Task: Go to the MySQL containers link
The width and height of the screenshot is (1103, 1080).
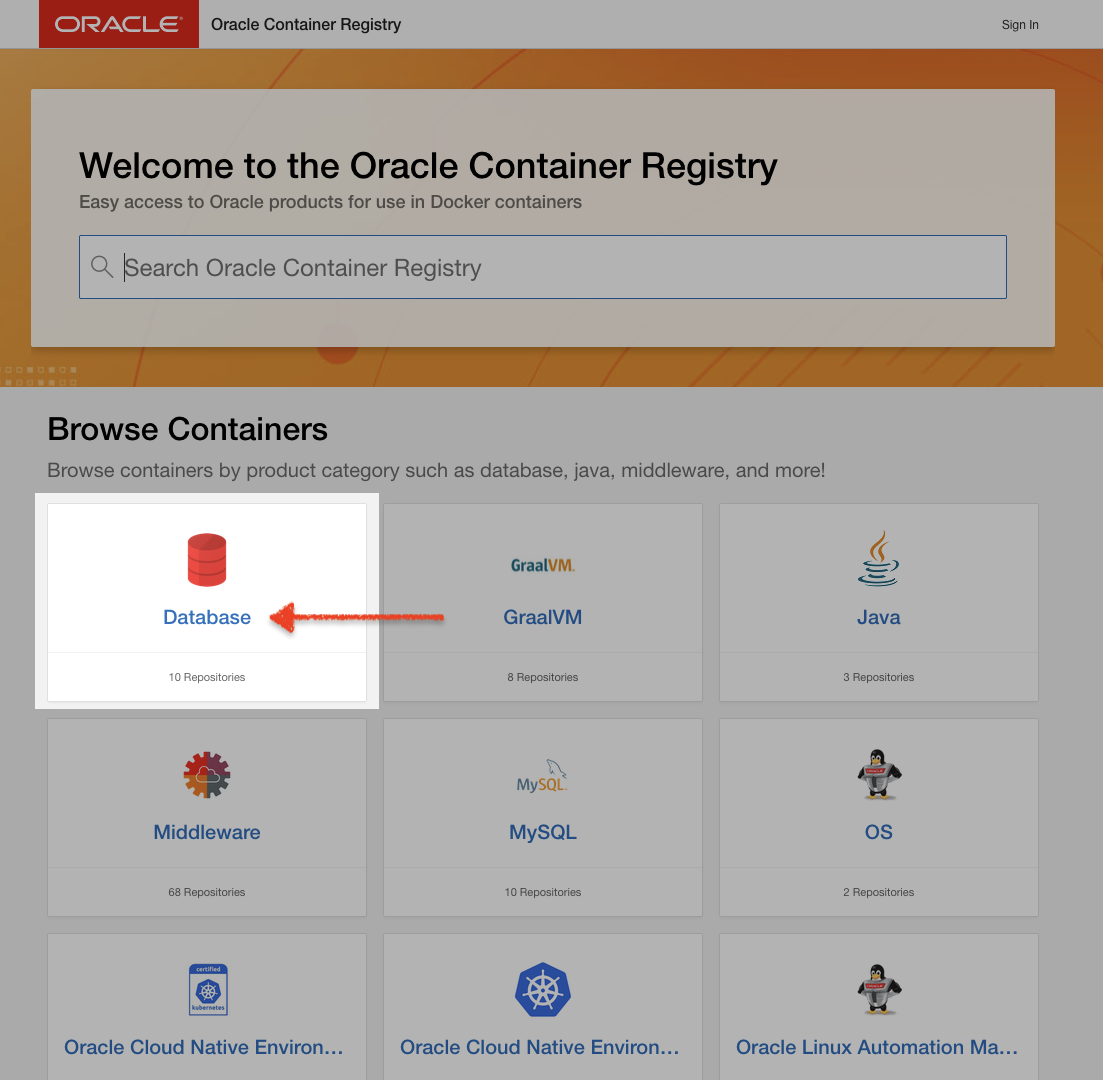Action: coord(542,832)
